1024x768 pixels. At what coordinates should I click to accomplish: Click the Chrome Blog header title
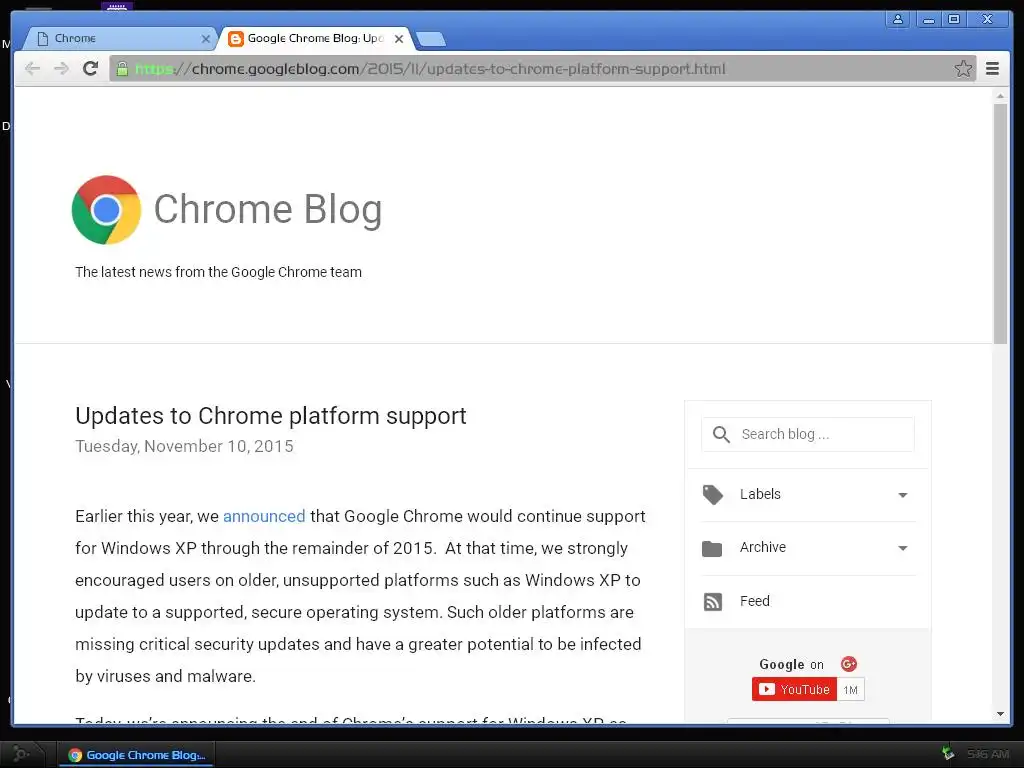[x=268, y=210]
